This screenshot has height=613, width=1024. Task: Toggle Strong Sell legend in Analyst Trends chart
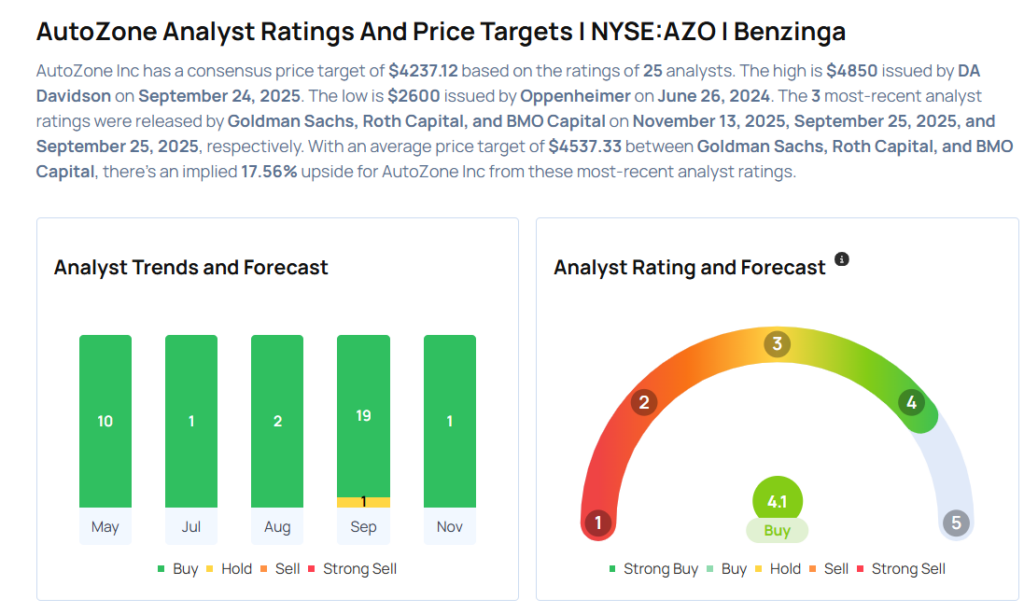[353, 569]
